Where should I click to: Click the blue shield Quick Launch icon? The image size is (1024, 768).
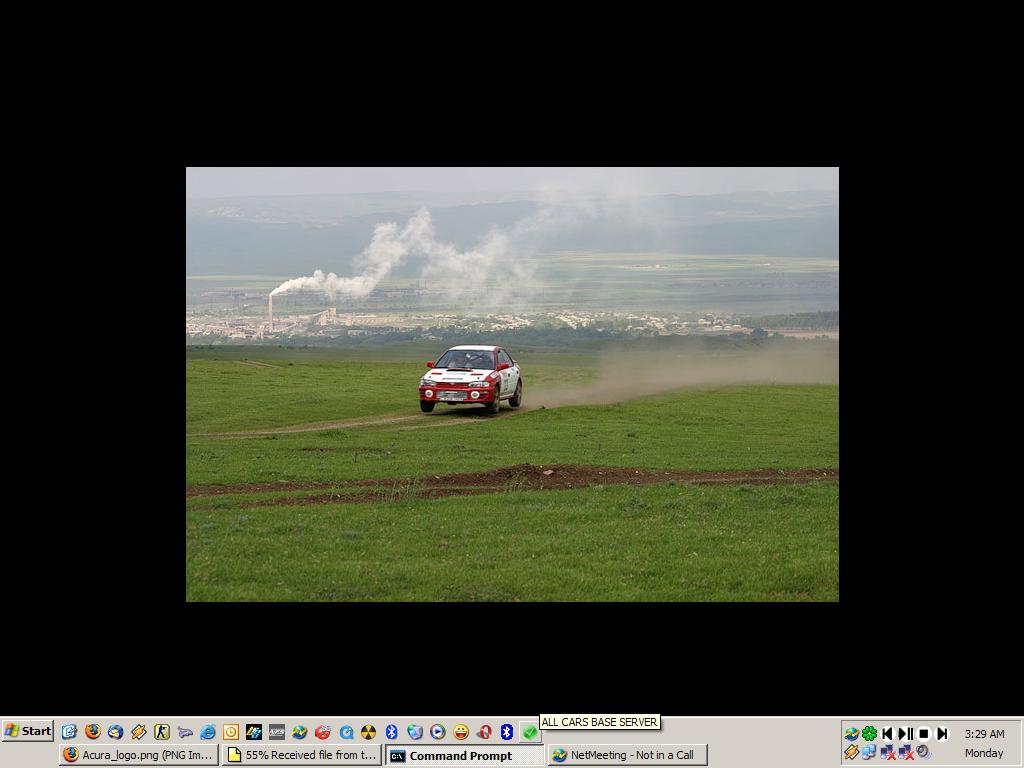[415, 732]
